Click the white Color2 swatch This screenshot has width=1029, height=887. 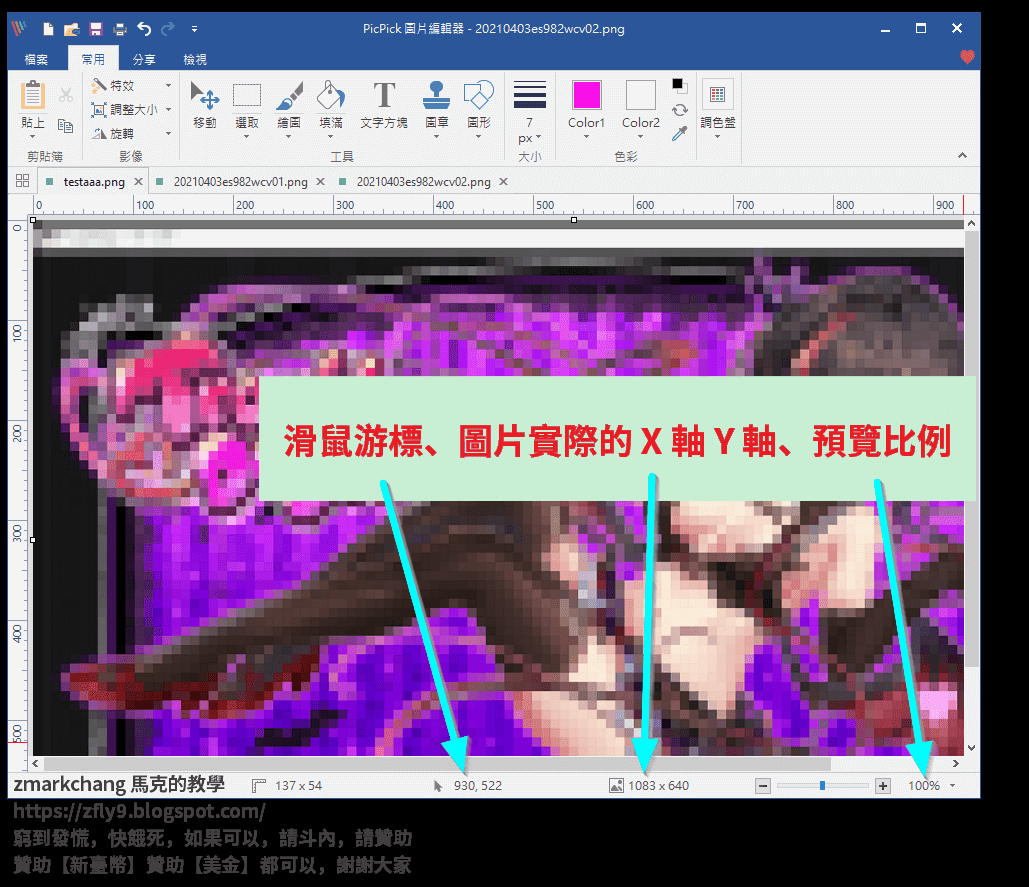click(640, 95)
